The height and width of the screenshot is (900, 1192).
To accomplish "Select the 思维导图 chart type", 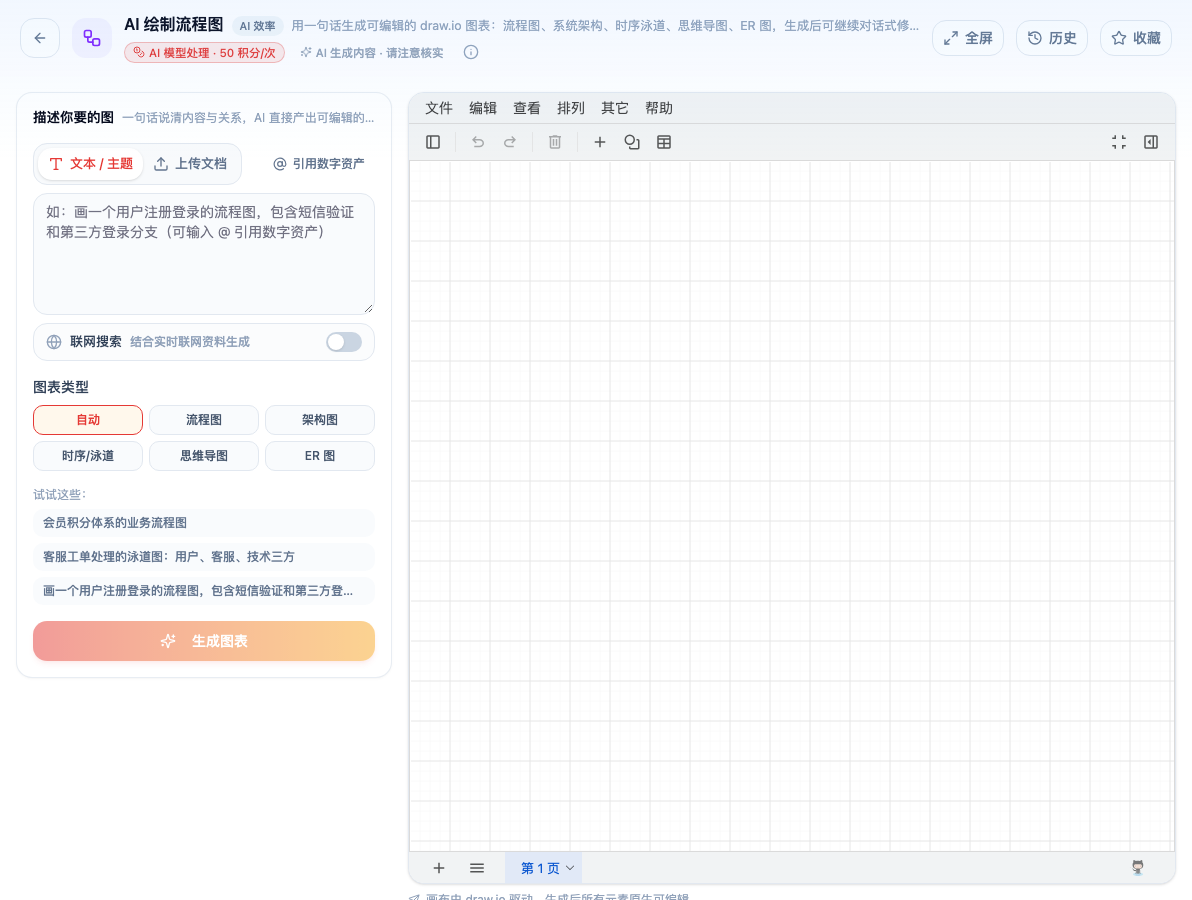I will [204, 456].
